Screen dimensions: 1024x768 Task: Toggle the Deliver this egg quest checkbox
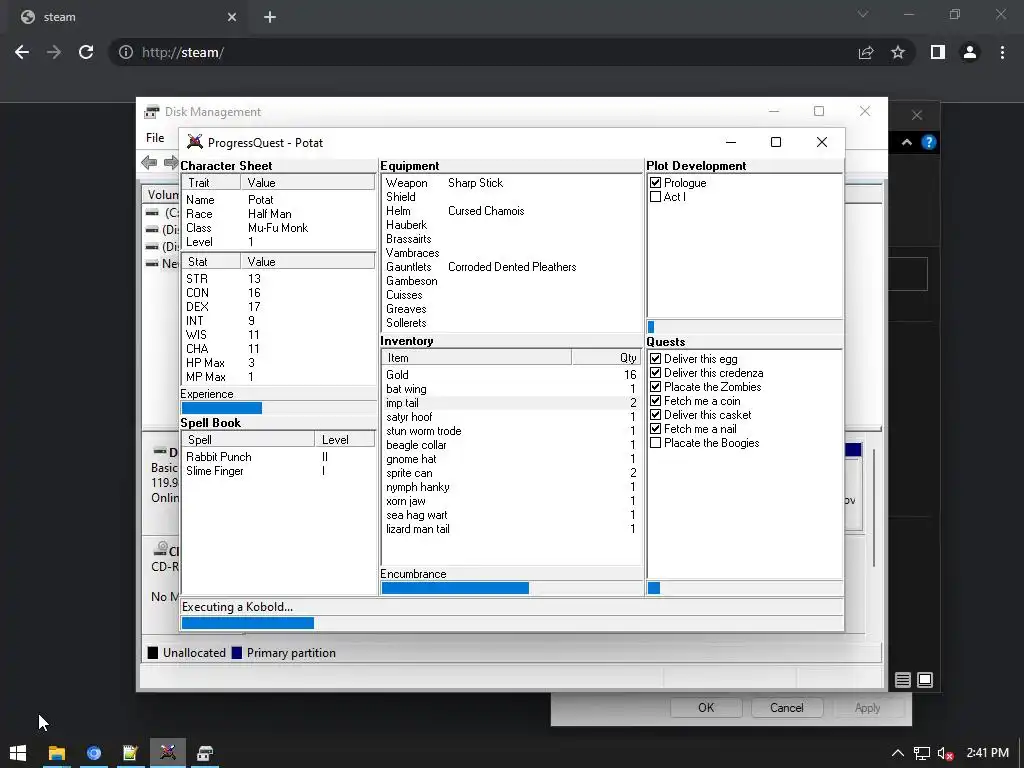pos(656,359)
